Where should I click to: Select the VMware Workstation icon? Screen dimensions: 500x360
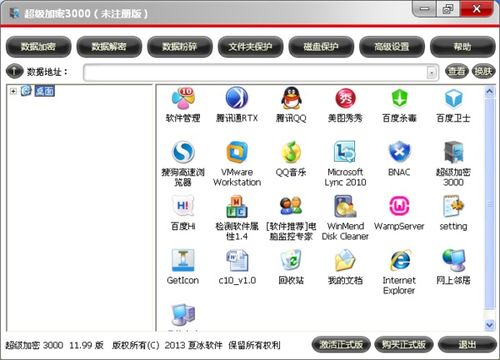click(x=237, y=152)
